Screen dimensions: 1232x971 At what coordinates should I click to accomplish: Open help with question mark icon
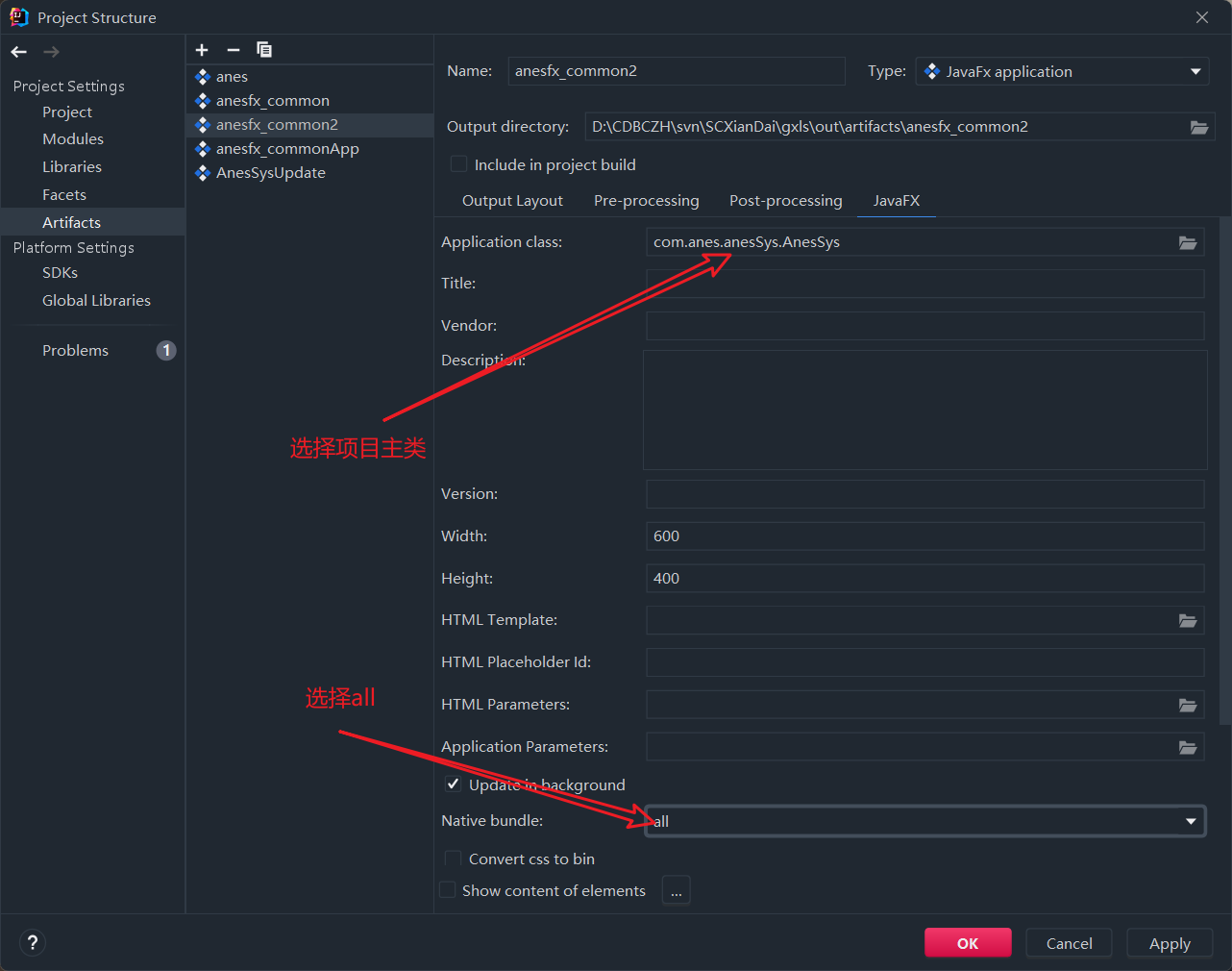pyautogui.click(x=33, y=943)
